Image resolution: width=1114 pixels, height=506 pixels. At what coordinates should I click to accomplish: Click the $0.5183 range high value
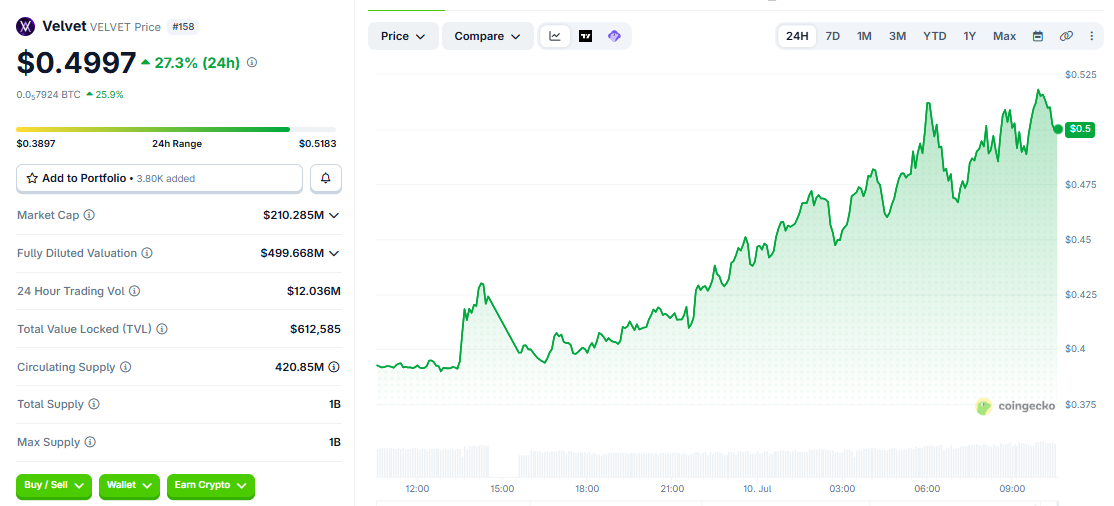click(x=318, y=144)
